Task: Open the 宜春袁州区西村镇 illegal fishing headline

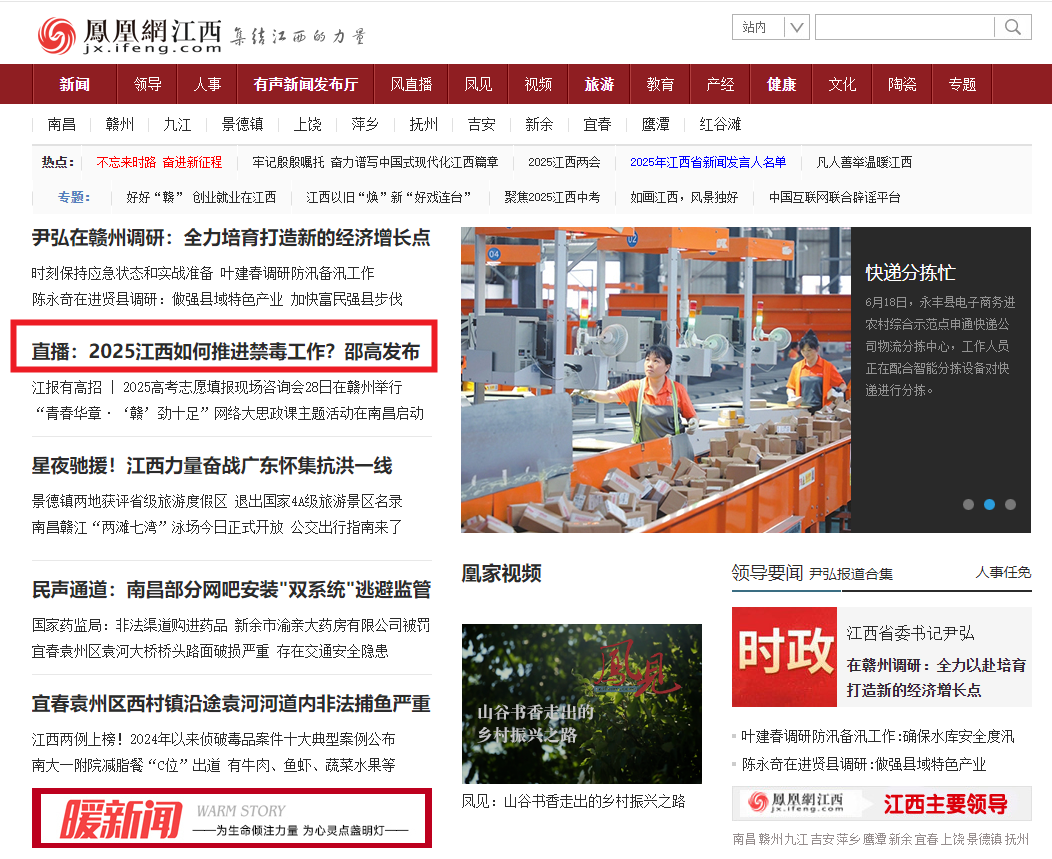Action: click(231, 704)
